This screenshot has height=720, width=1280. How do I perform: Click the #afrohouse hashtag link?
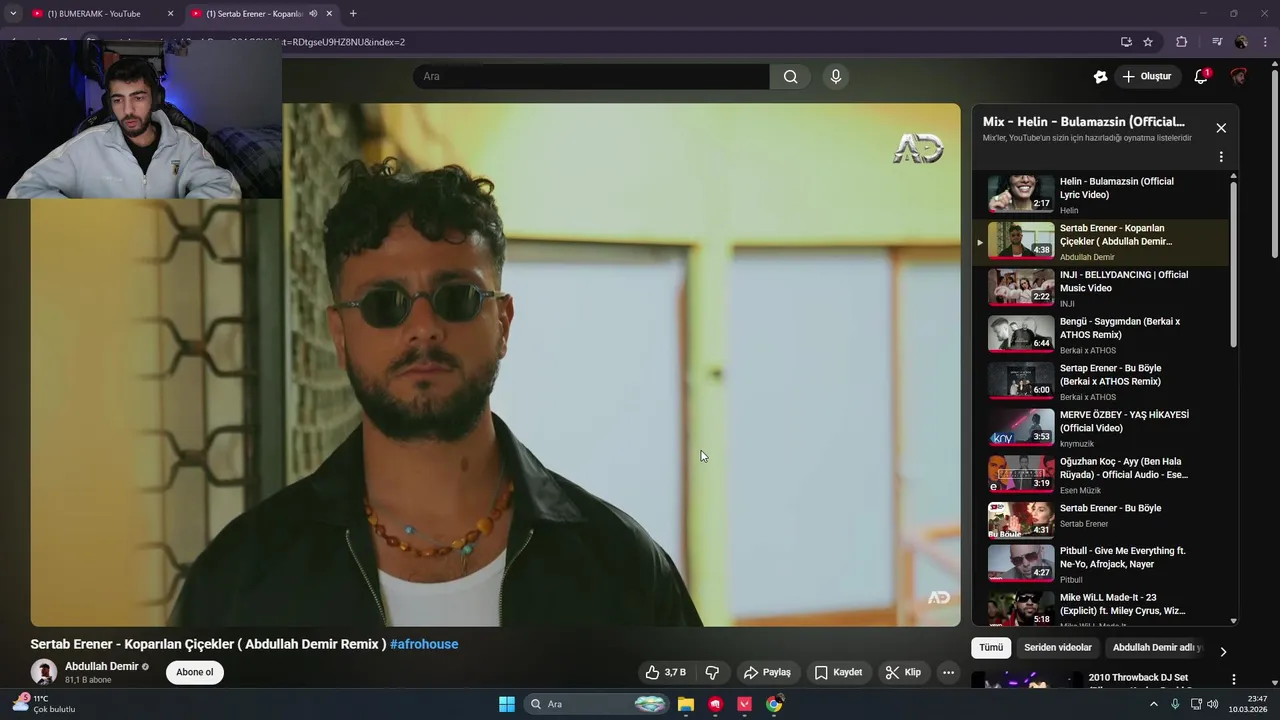click(424, 644)
